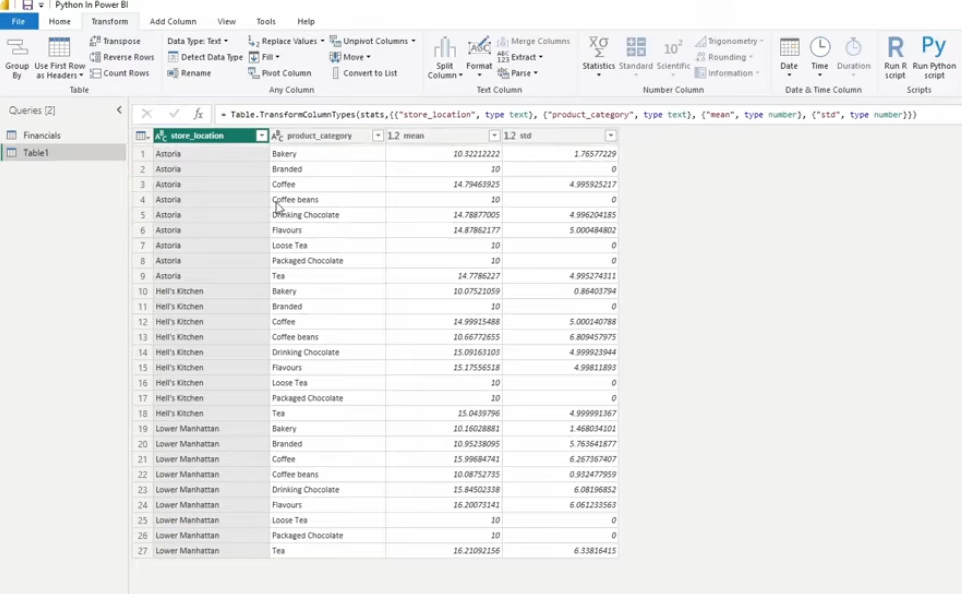Switch to the View tab

pyautogui.click(x=226, y=21)
